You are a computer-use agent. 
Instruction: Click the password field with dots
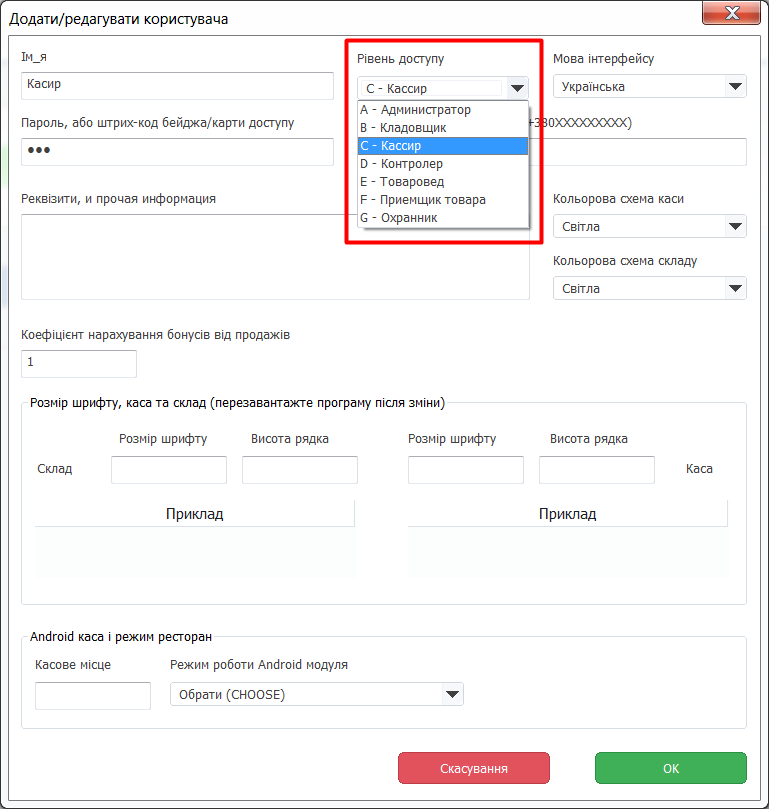click(177, 152)
